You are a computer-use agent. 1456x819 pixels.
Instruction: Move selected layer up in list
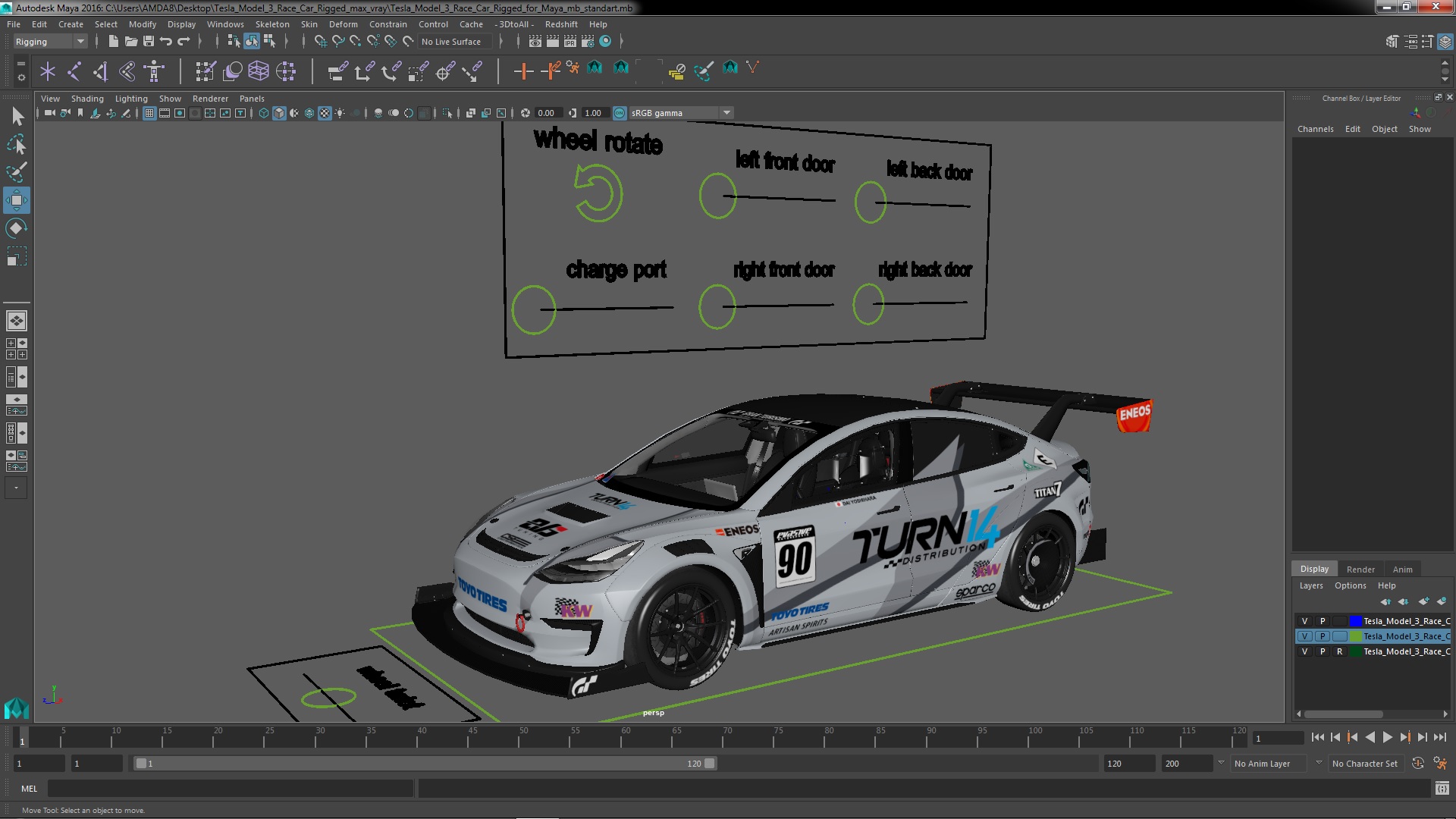[1385, 601]
